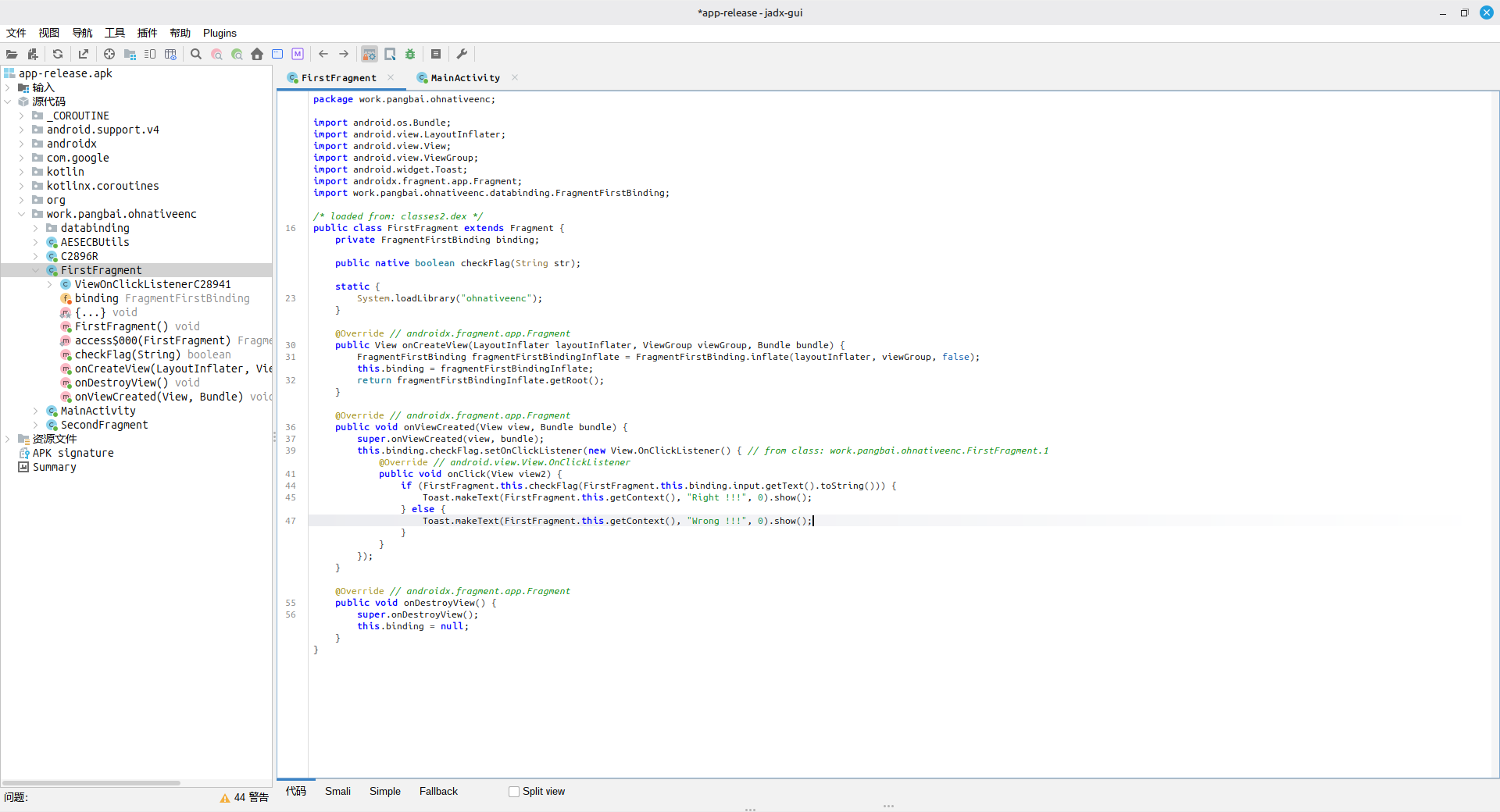Collapse the FirstFragment tree node
1500x812 pixels.
click(x=36, y=270)
